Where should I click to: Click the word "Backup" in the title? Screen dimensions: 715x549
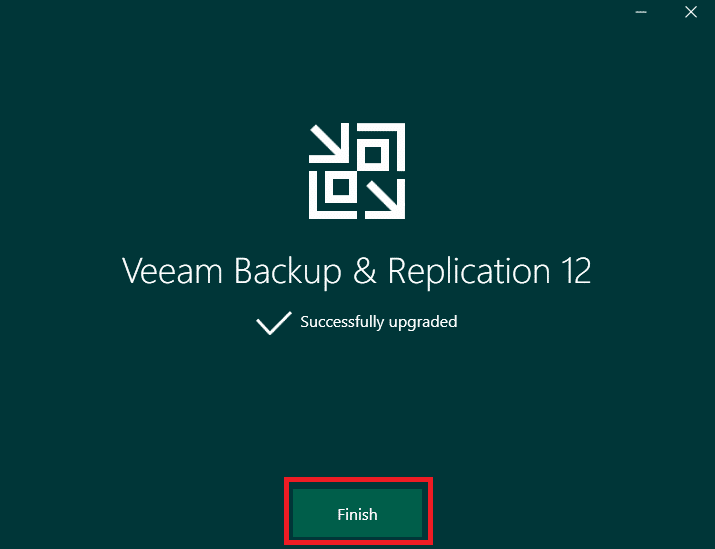[x=288, y=272]
